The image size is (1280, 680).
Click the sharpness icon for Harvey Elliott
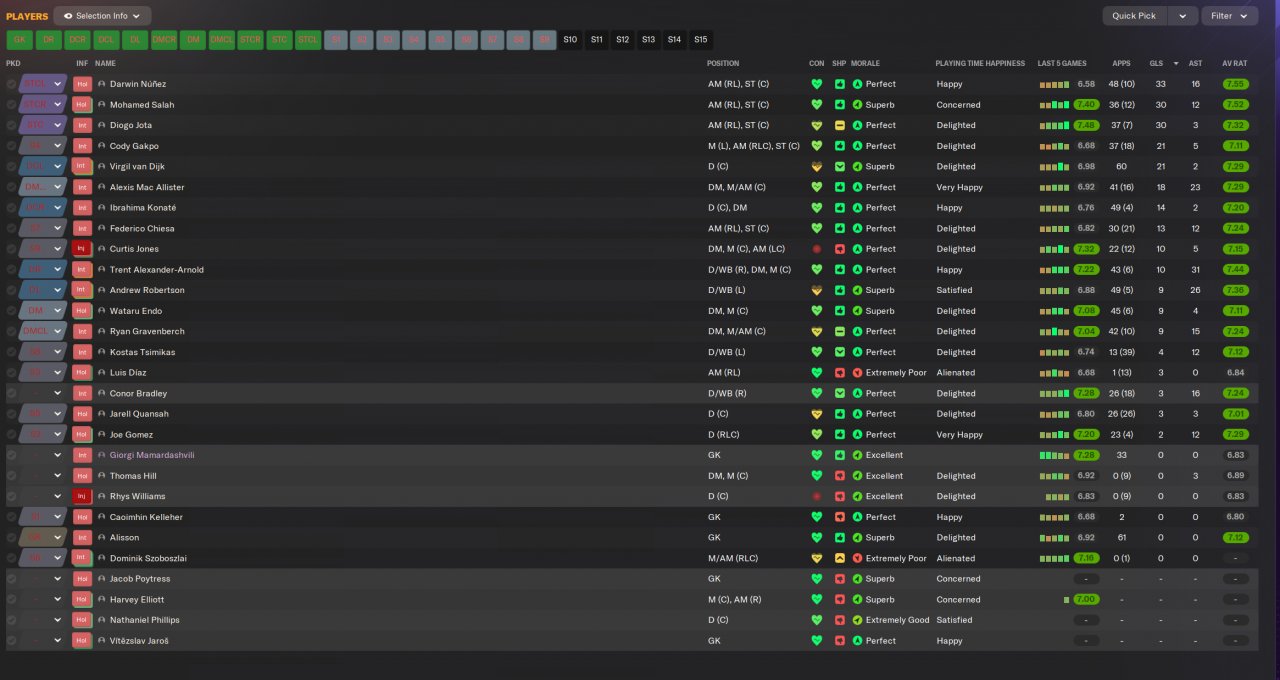click(840, 600)
